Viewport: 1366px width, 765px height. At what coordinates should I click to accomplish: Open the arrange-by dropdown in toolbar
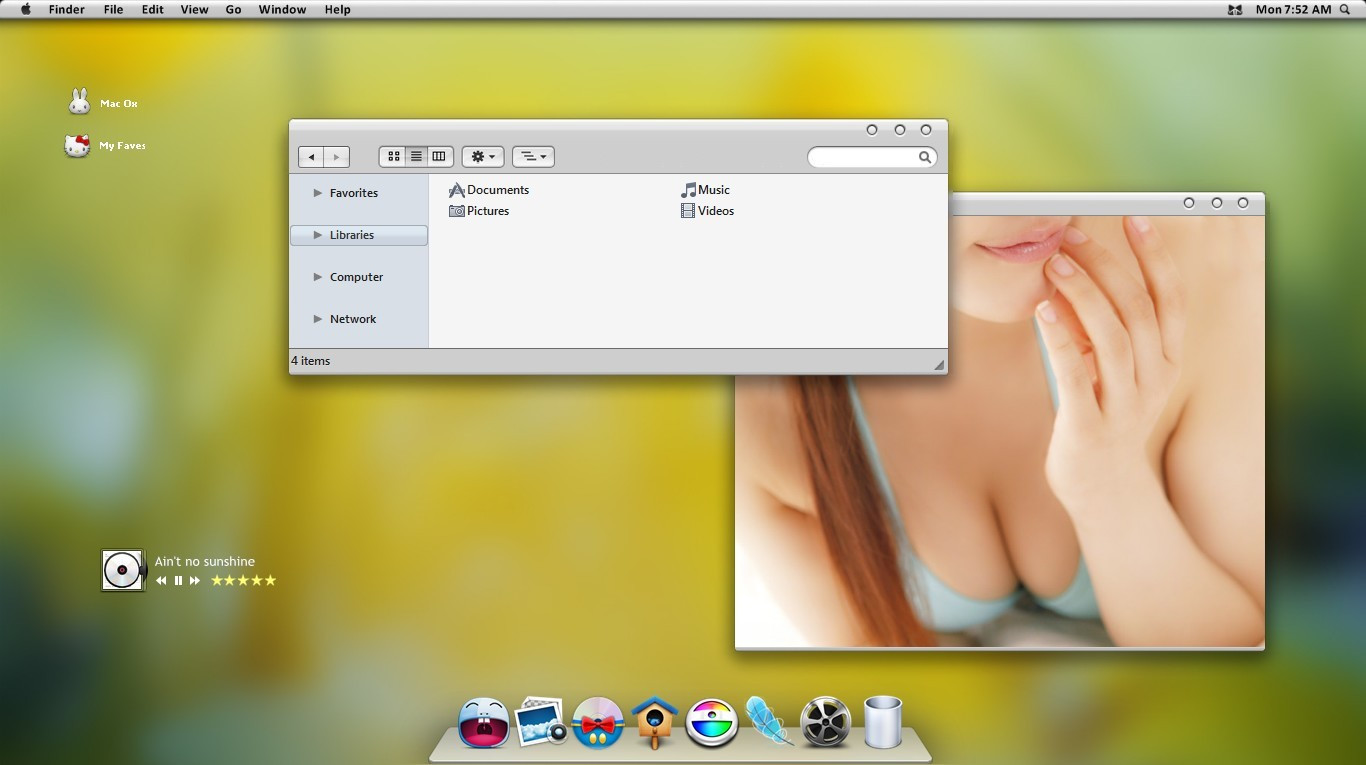pyautogui.click(x=533, y=157)
